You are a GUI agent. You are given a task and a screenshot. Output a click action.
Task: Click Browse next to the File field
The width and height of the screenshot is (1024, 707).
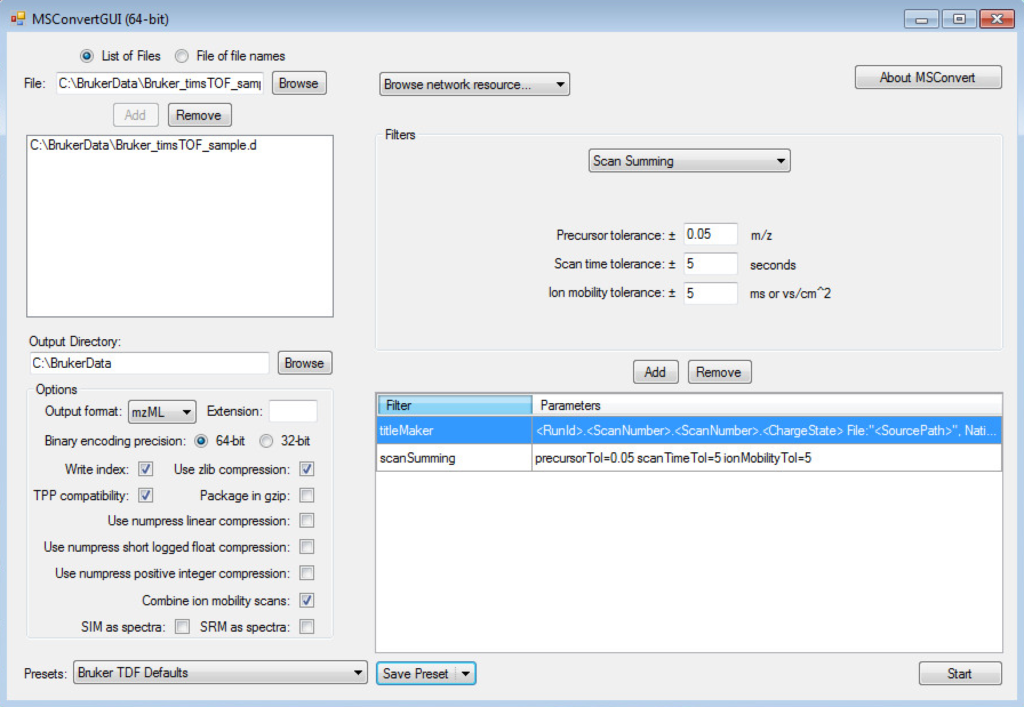click(x=298, y=84)
